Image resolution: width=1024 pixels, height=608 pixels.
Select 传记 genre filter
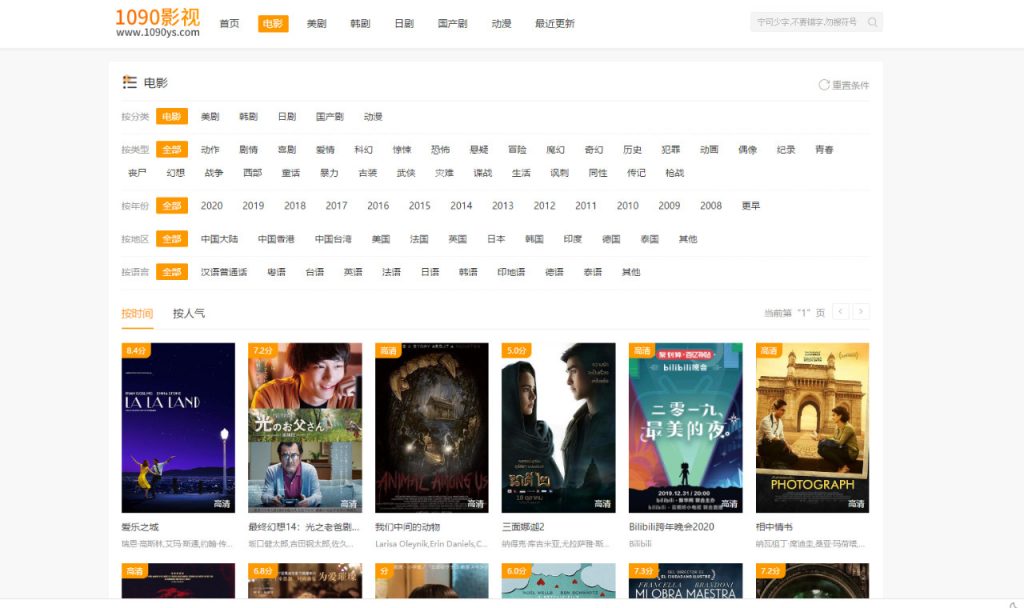(636, 173)
